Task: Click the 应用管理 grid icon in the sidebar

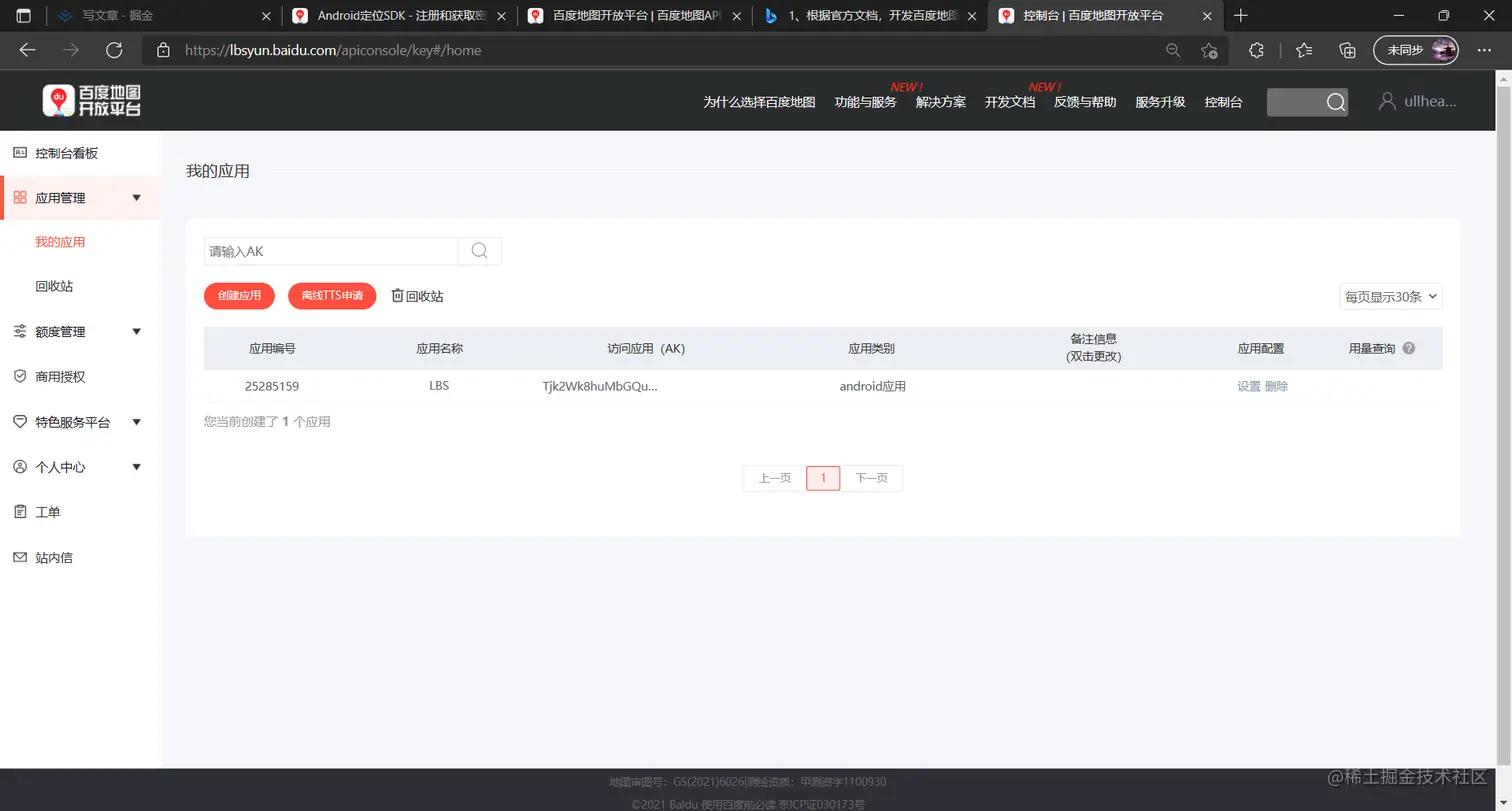Action: (x=19, y=198)
